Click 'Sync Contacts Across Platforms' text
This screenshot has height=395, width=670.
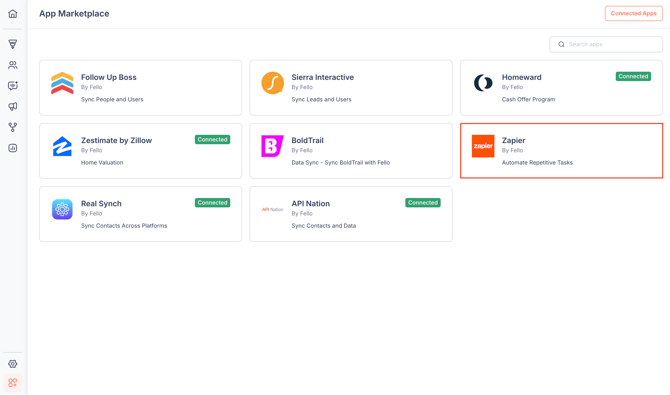click(x=124, y=226)
